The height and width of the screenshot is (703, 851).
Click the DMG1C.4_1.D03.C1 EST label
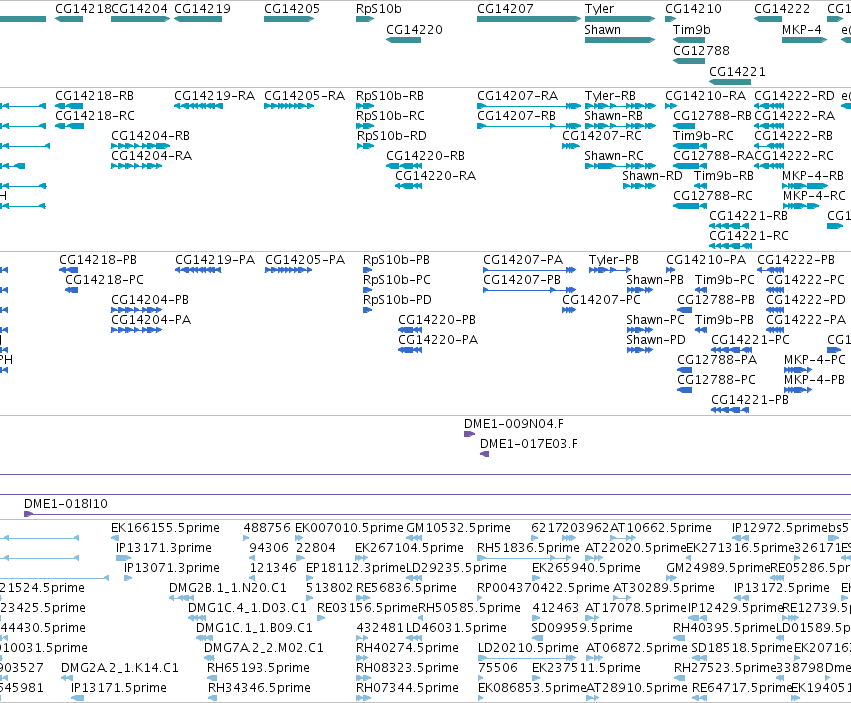click(247, 609)
